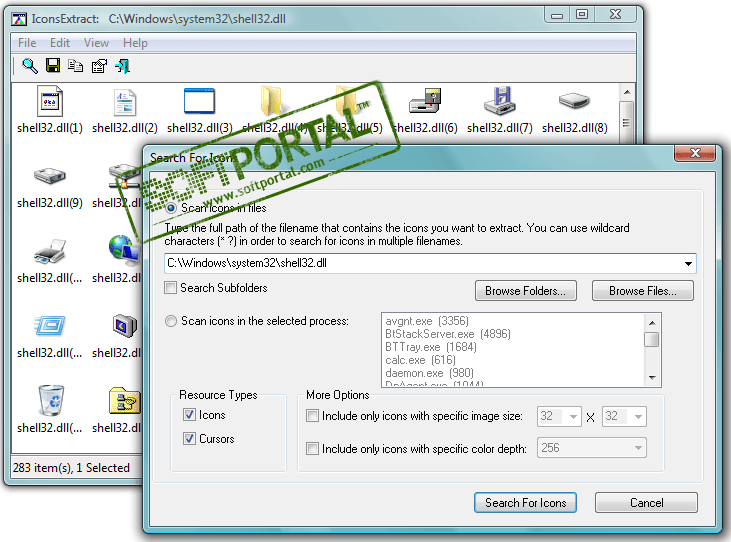Select the moon sleep monitor icon
This screenshot has width=731, height=542.
pyautogui.click(x=124, y=325)
